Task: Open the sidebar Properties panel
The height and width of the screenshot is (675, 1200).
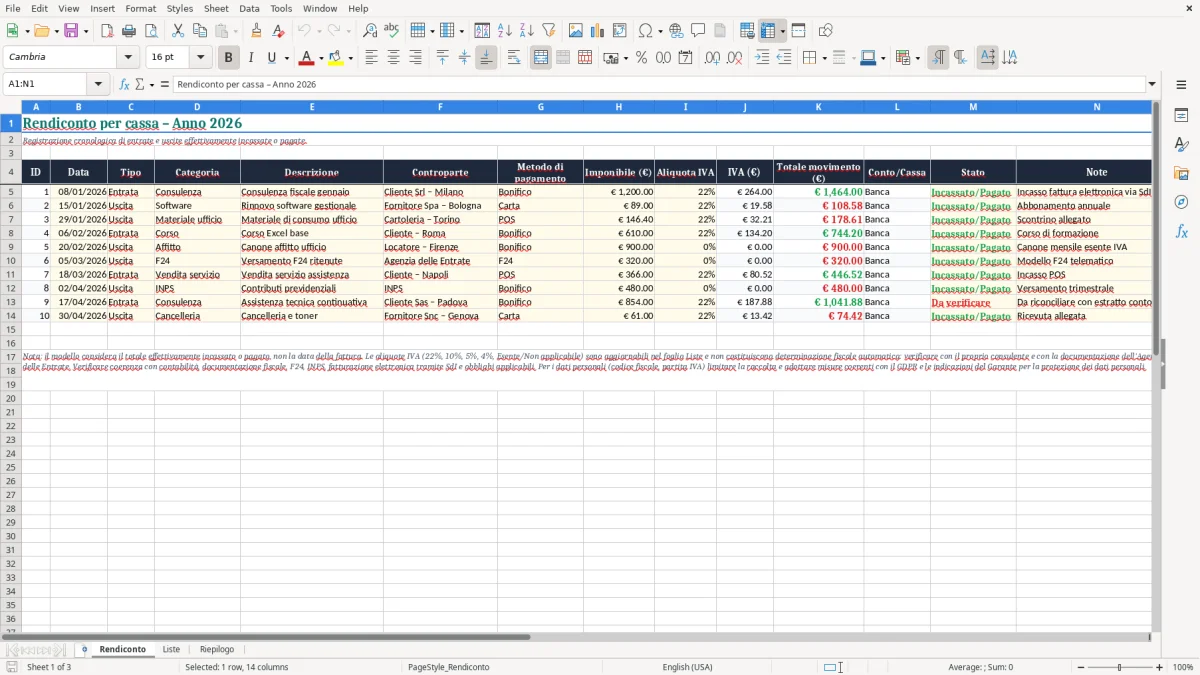Action: (x=1181, y=115)
